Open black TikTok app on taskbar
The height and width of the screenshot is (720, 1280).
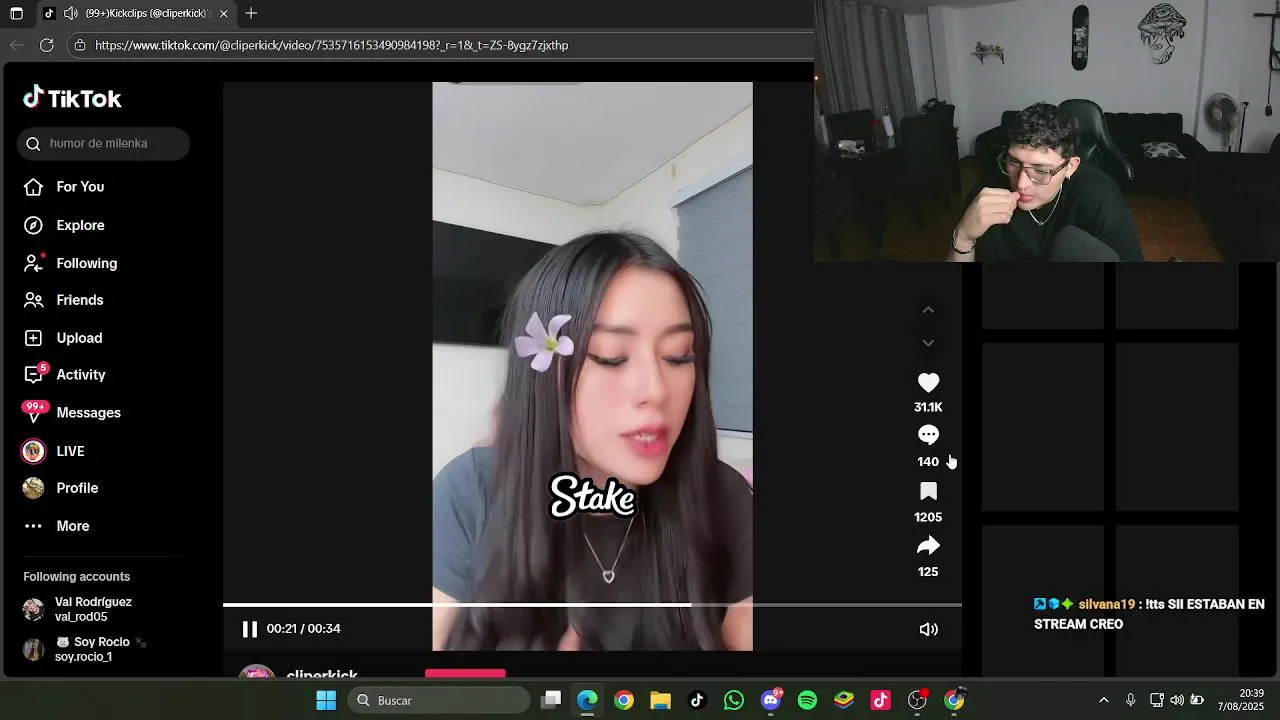coord(697,700)
